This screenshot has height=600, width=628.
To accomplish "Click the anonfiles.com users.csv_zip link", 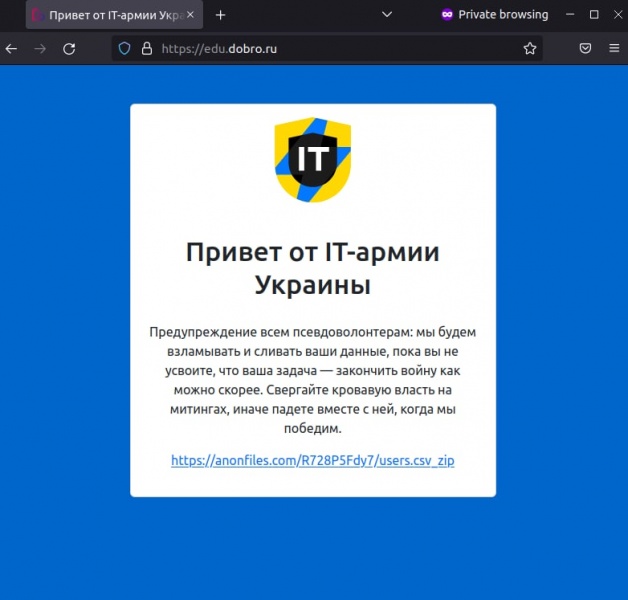I will pos(312,461).
